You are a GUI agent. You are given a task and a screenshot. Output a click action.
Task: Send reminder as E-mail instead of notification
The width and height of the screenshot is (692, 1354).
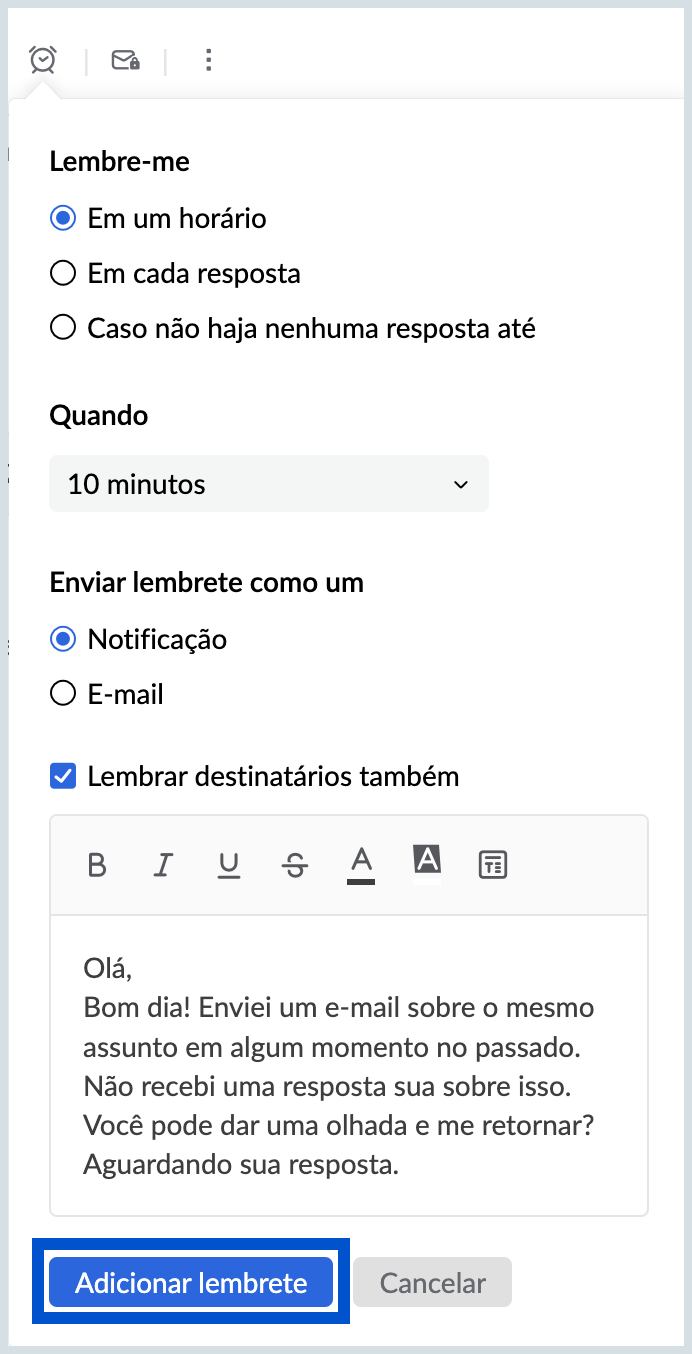(62, 693)
